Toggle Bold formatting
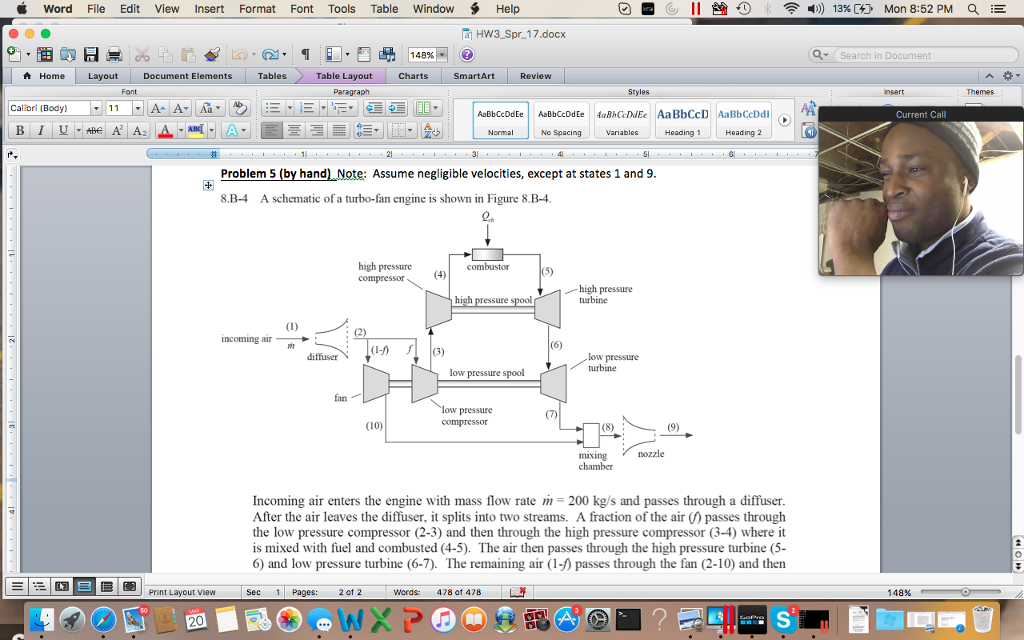 click(x=19, y=130)
